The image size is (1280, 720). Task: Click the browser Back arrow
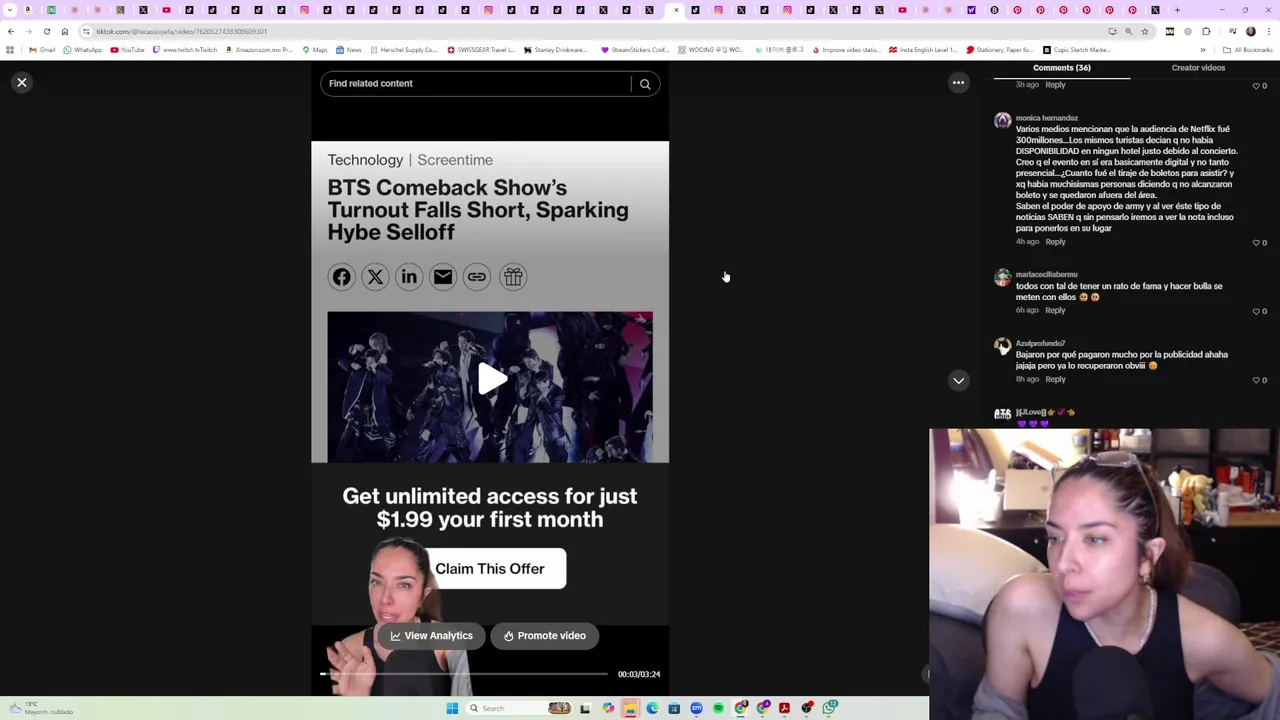[11, 32]
